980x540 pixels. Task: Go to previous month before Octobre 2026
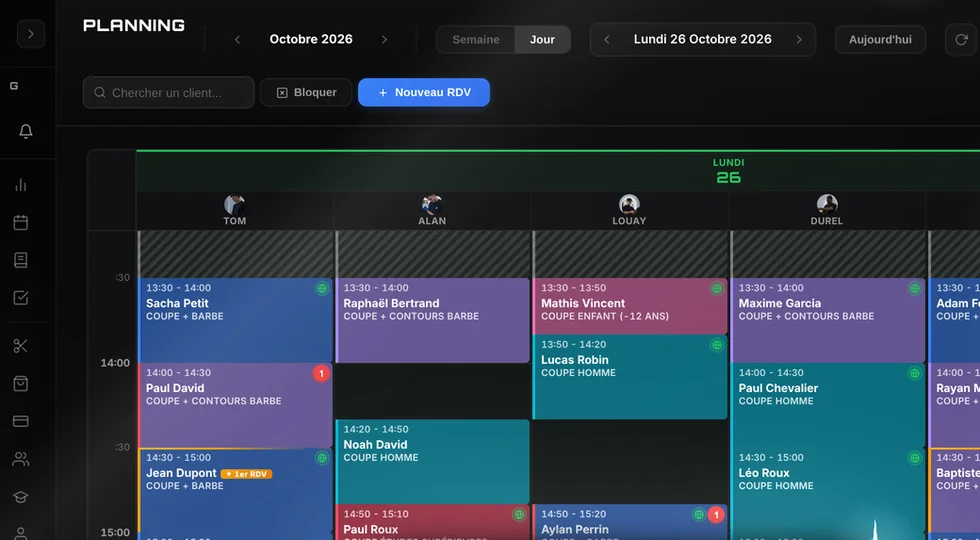(238, 39)
